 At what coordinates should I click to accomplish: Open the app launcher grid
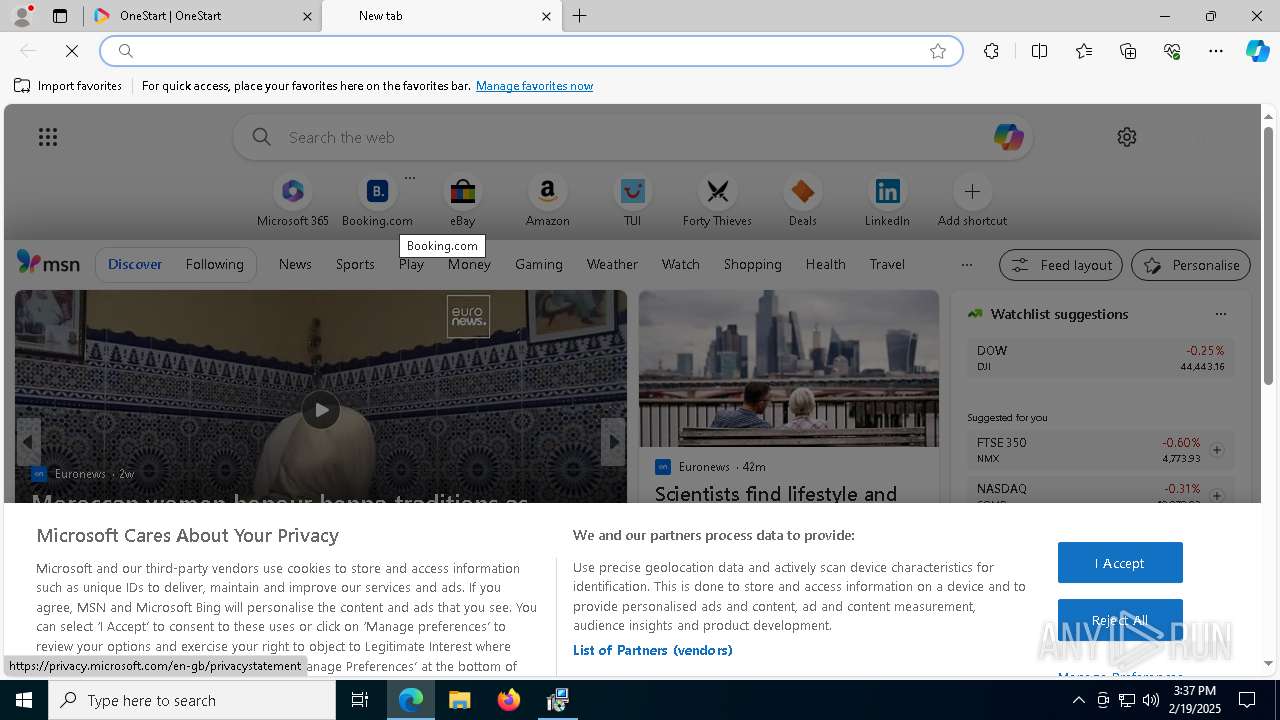47,137
